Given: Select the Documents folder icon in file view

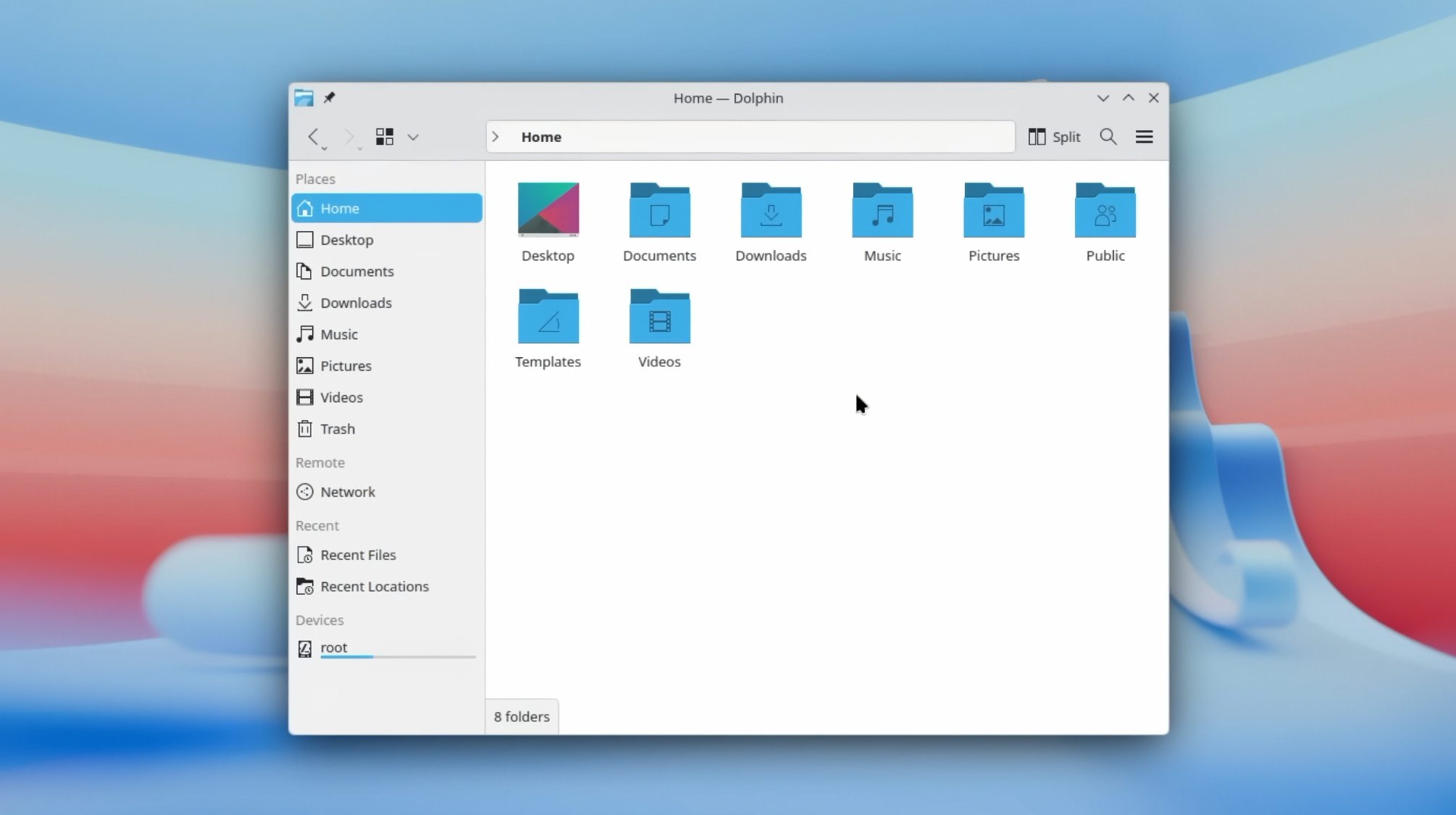Looking at the screenshot, I should click(659, 209).
